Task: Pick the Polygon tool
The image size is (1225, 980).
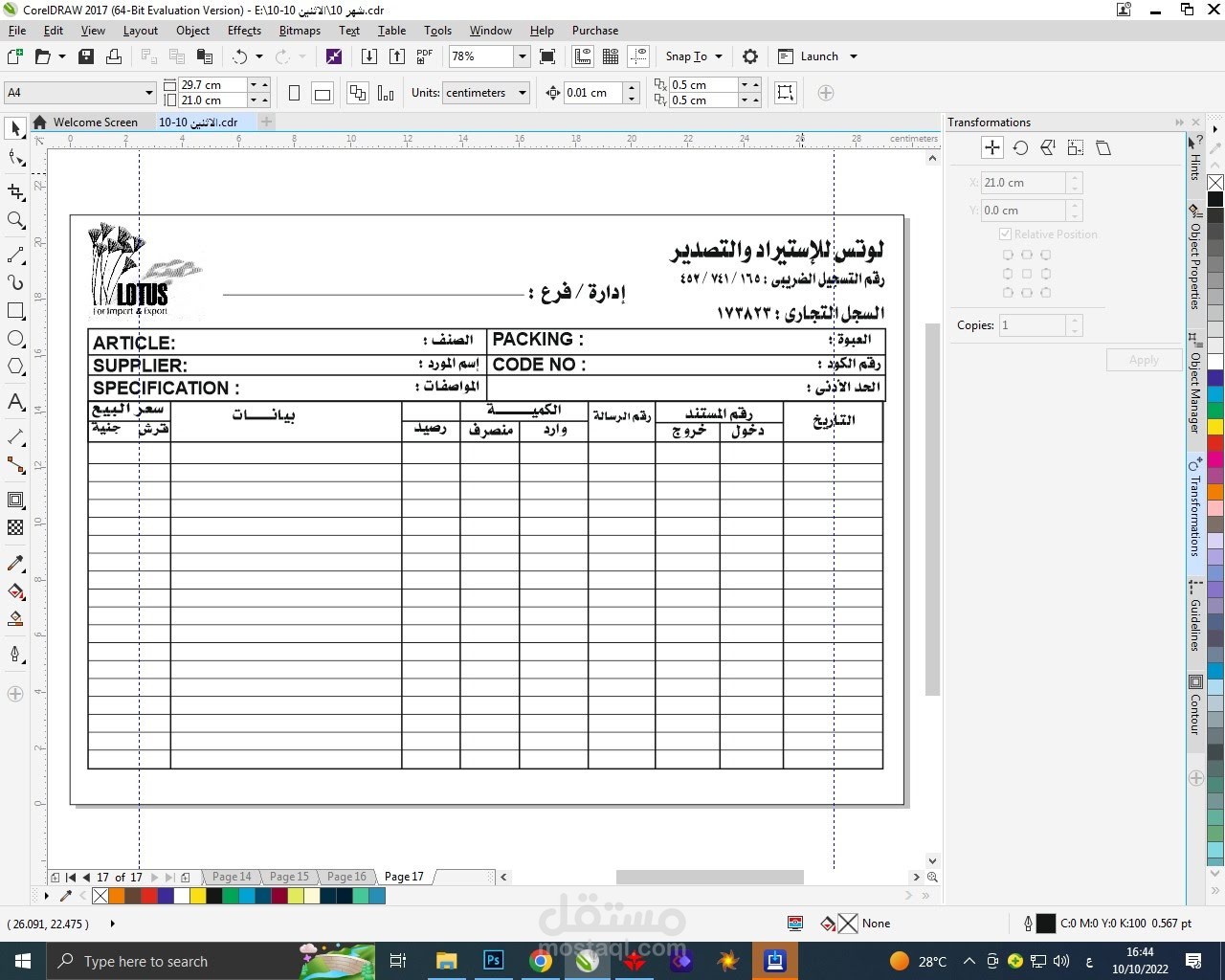Action: coord(15,367)
